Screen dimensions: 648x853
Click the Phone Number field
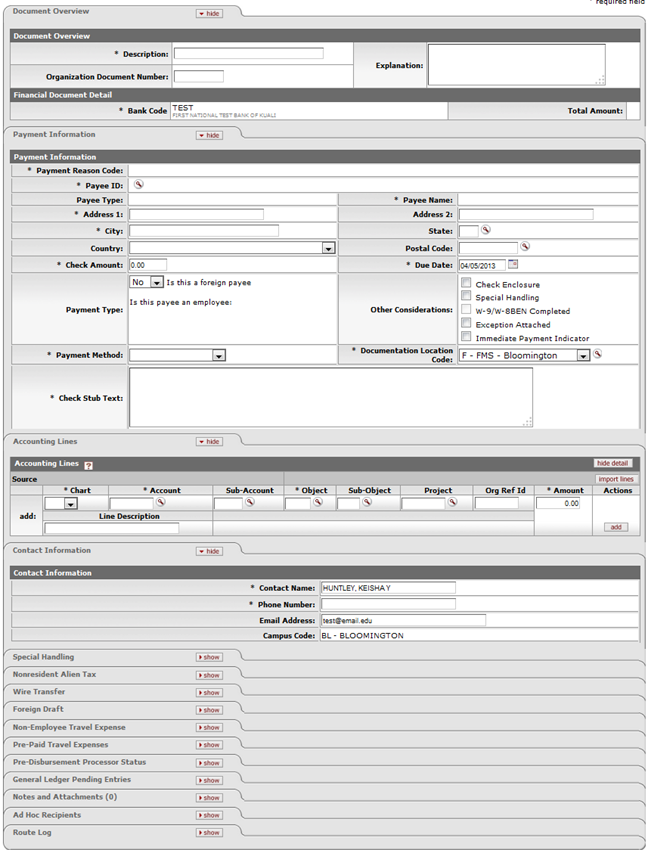(x=388, y=604)
